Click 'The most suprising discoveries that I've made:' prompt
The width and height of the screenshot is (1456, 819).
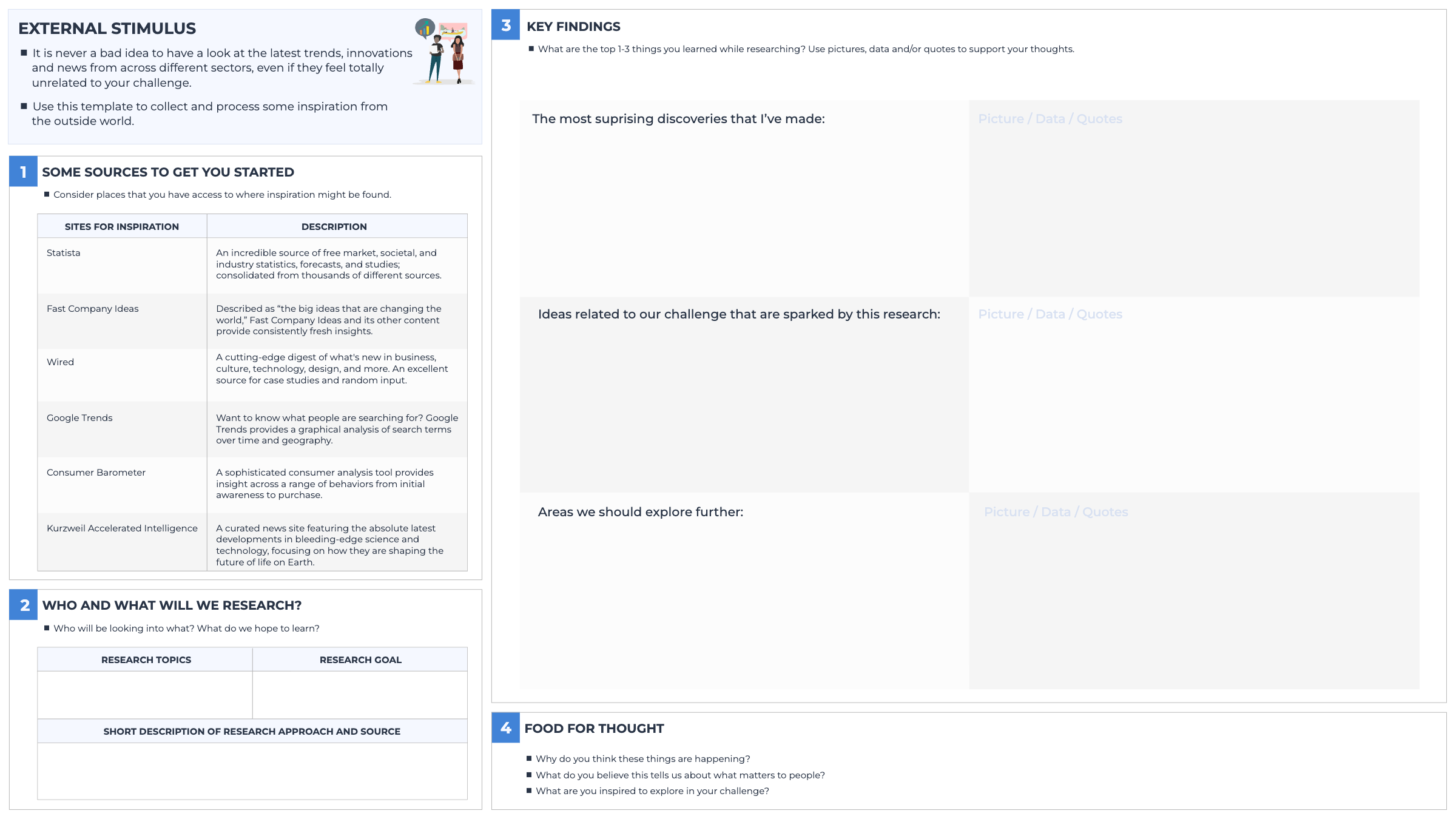pyautogui.click(x=678, y=119)
